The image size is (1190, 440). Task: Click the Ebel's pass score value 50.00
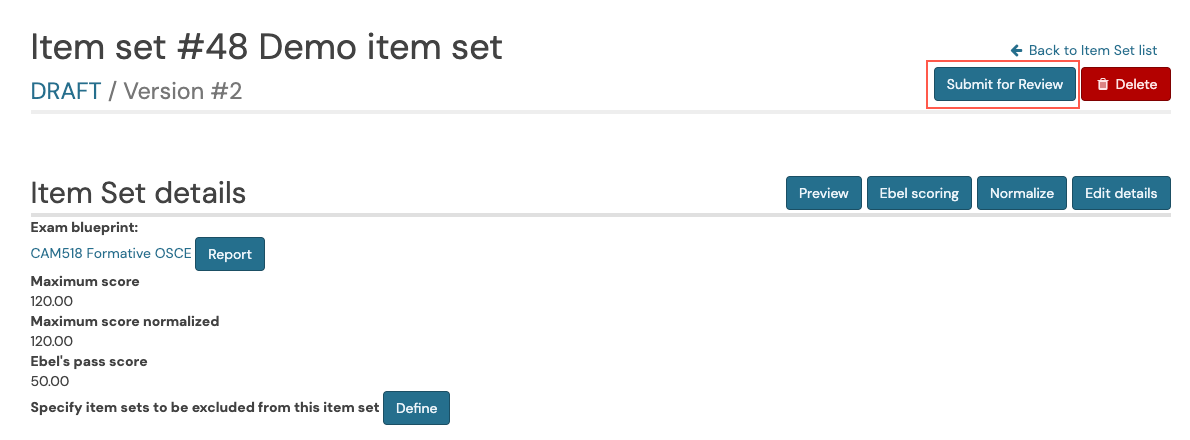pyautogui.click(x=49, y=381)
